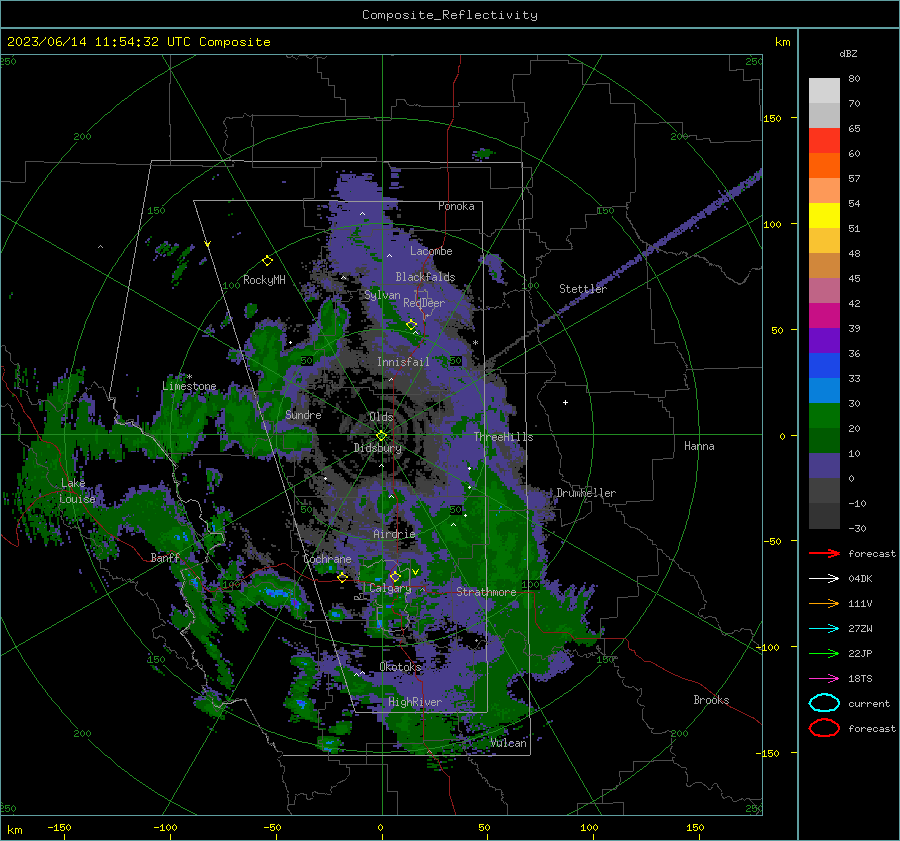Image resolution: width=900 pixels, height=841 pixels.
Task: Click the Drumheller city label
Action: tap(586, 493)
